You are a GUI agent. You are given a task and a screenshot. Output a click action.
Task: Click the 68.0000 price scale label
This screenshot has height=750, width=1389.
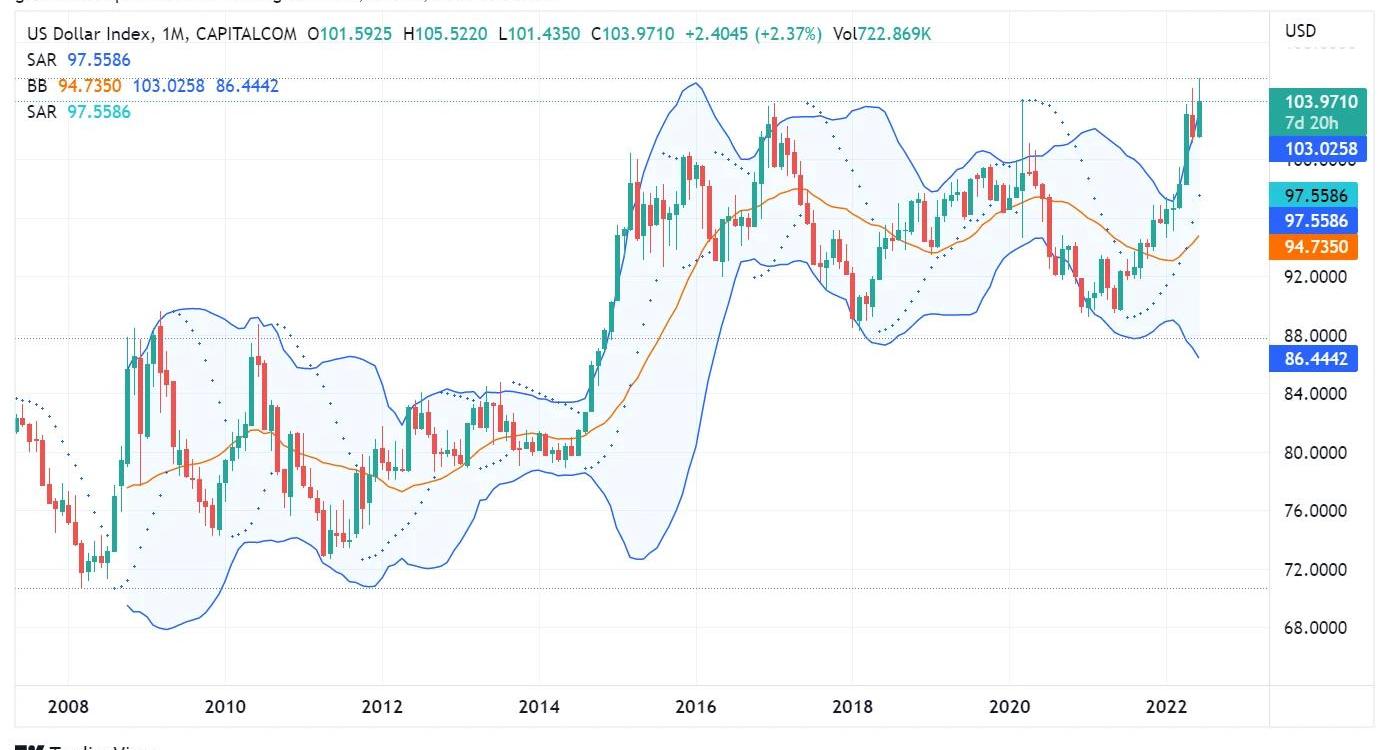pos(1316,628)
